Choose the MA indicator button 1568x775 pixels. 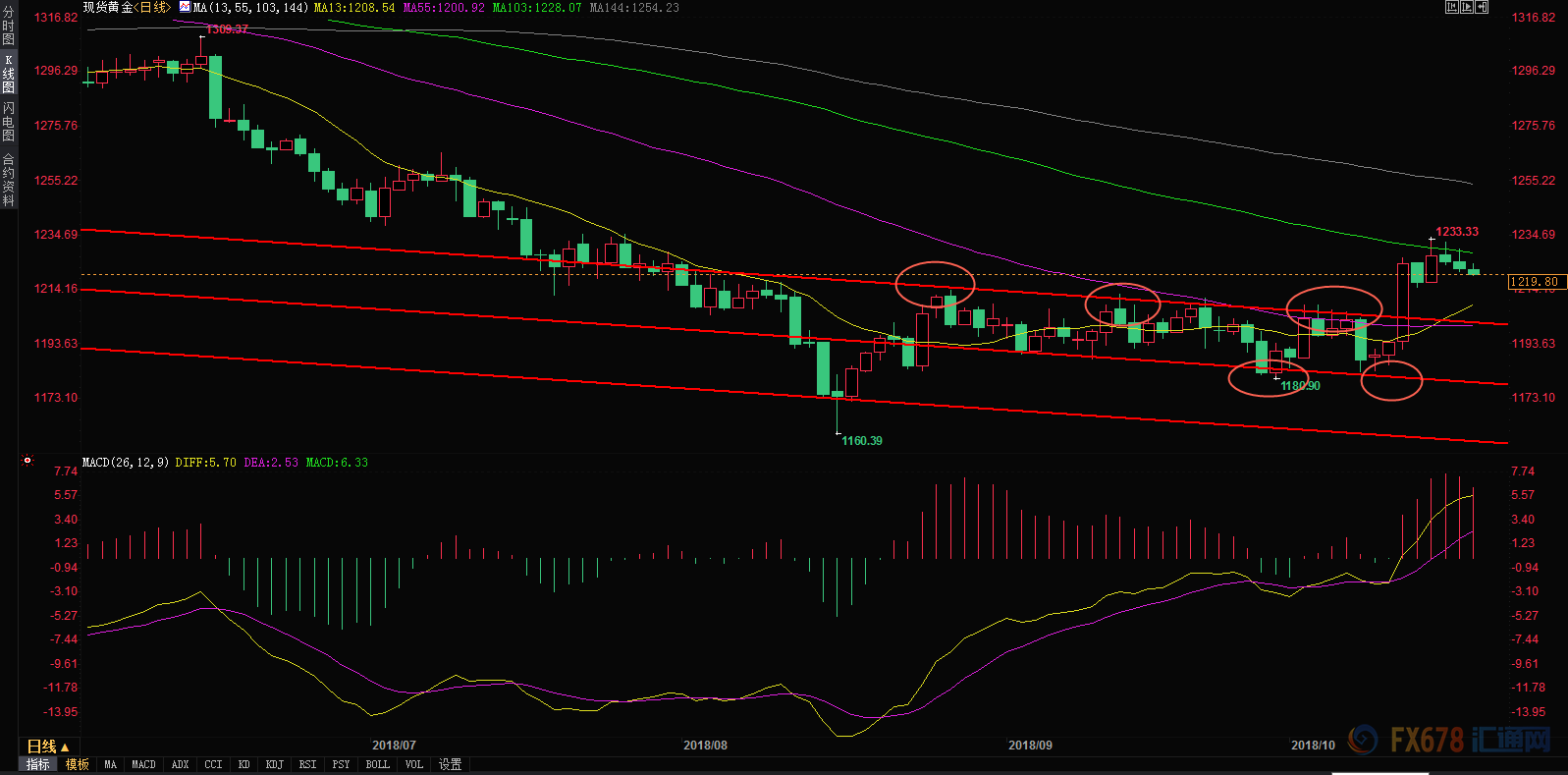click(x=110, y=764)
